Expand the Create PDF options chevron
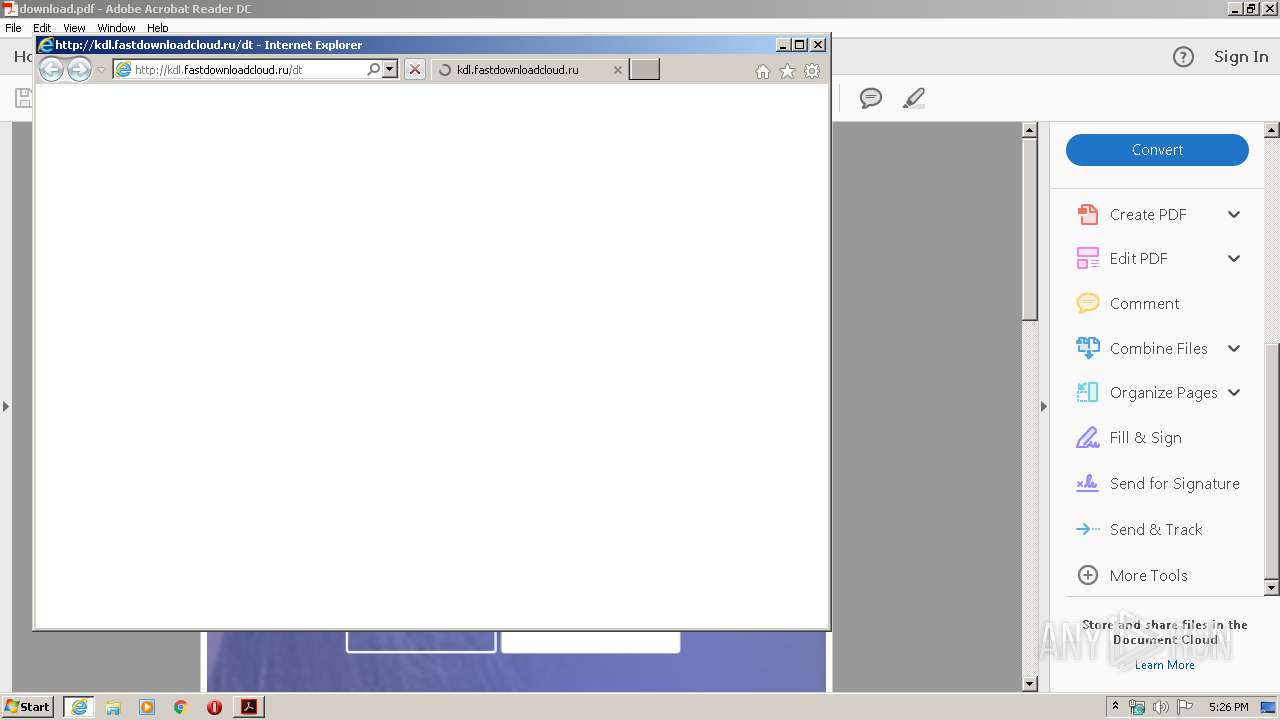The image size is (1280, 720). 1234,214
